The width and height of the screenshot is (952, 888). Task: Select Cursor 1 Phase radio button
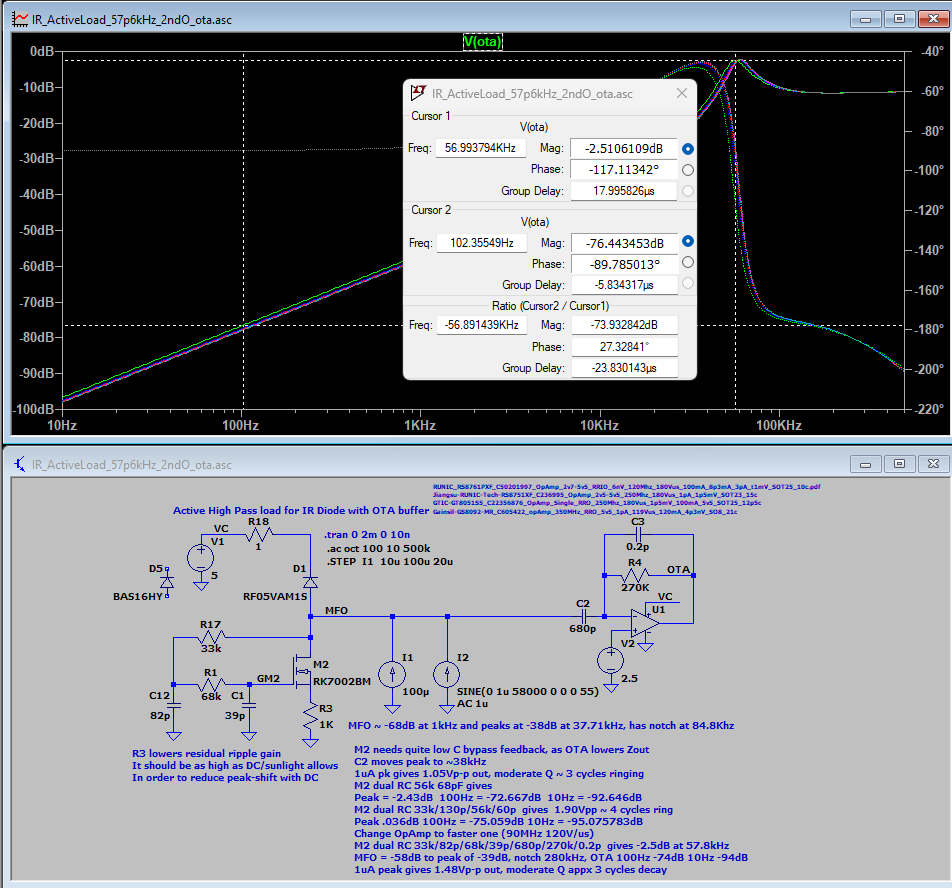tap(688, 170)
